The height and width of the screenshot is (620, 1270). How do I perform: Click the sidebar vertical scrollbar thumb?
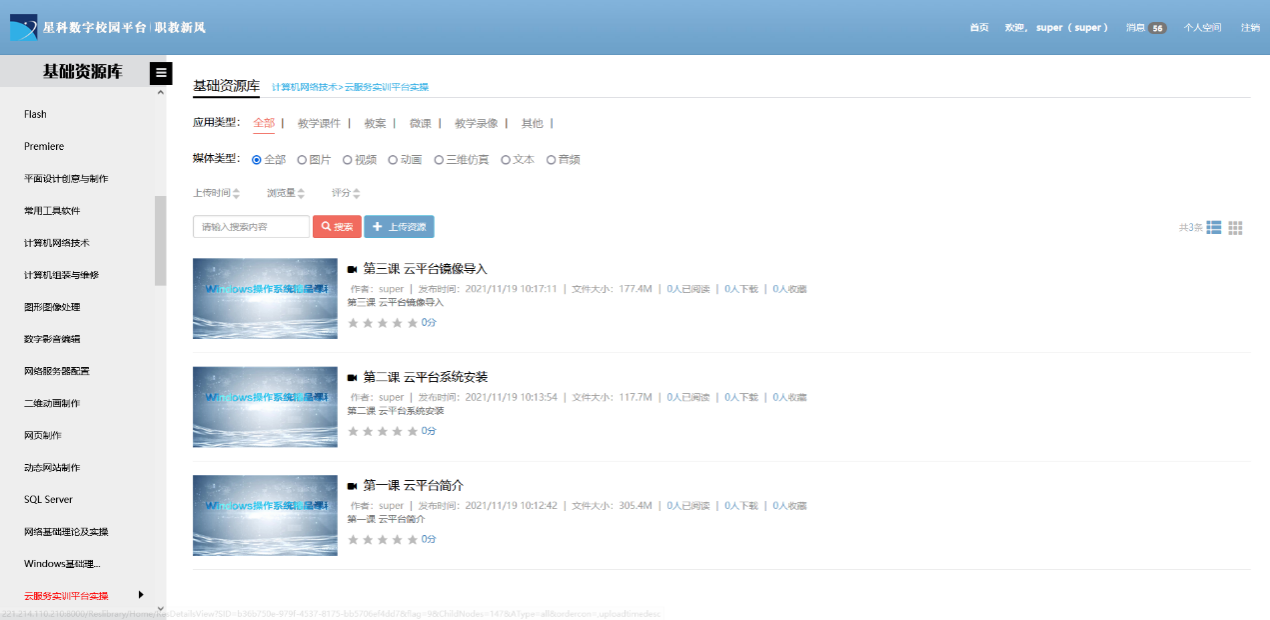pos(160,240)
